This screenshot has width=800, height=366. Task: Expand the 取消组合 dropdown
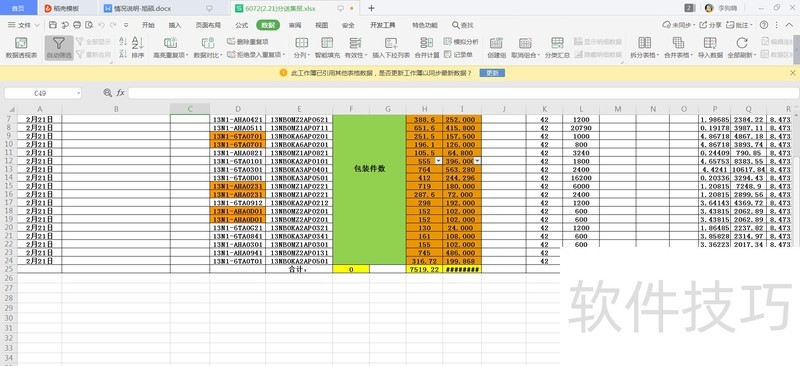(x=538, y=55)
